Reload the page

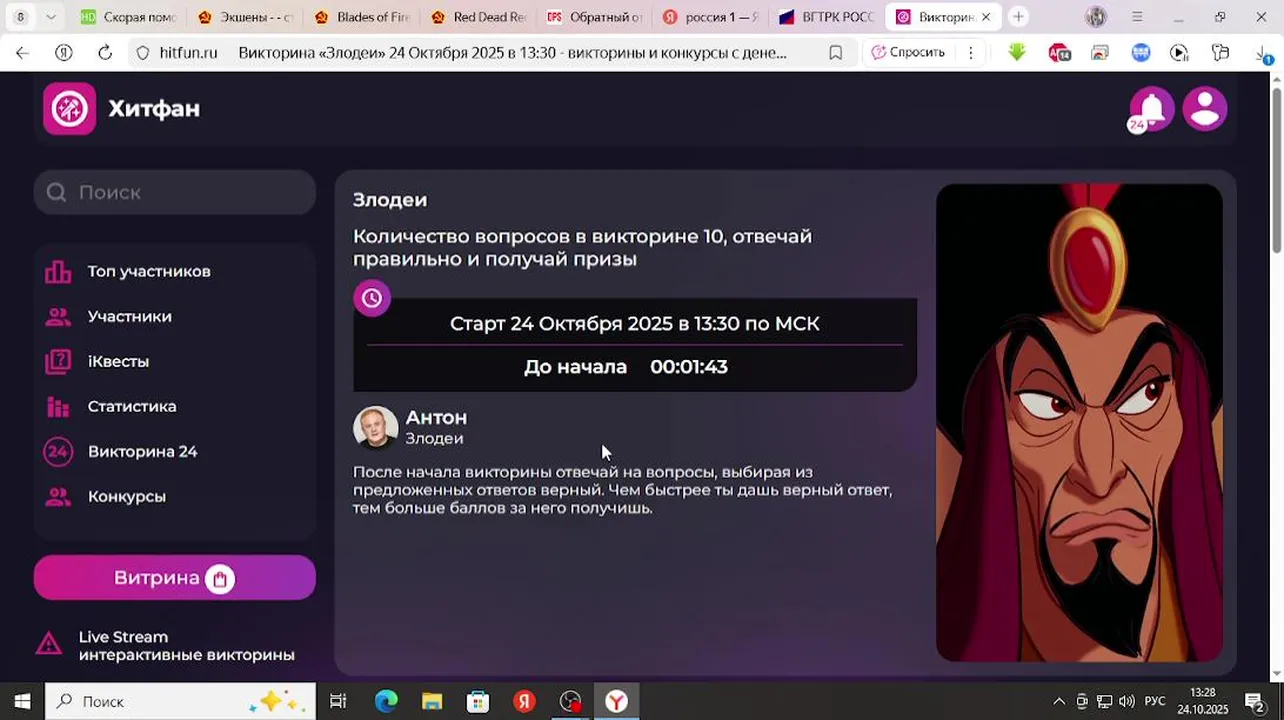point(105,53)
